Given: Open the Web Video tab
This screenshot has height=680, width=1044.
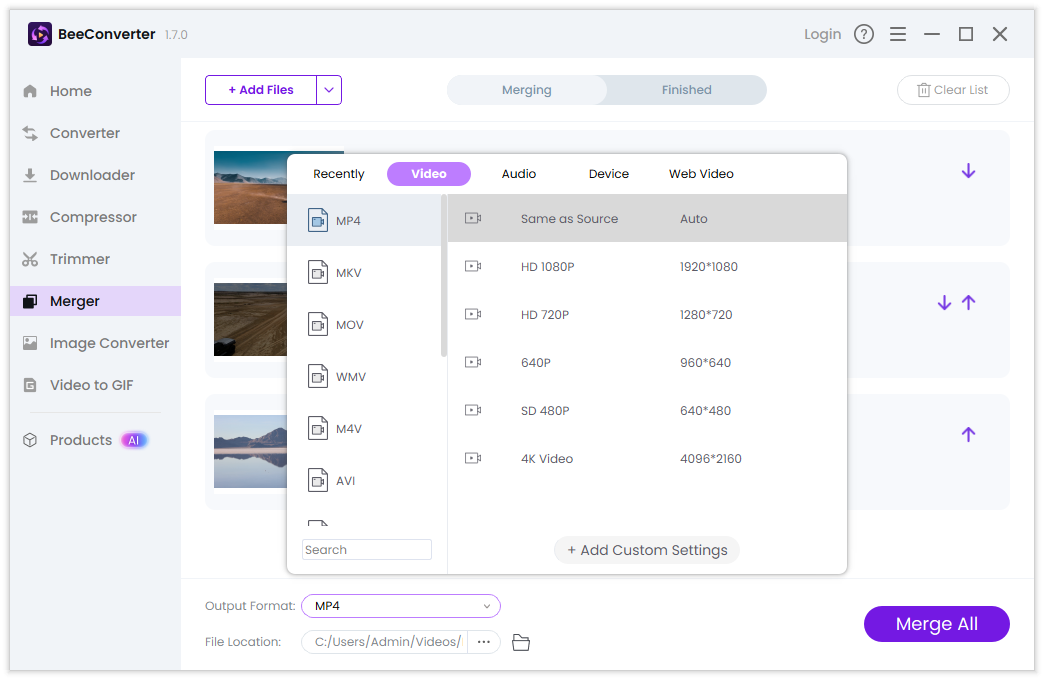Looking at the screenshot, I should tap(701, 174).
